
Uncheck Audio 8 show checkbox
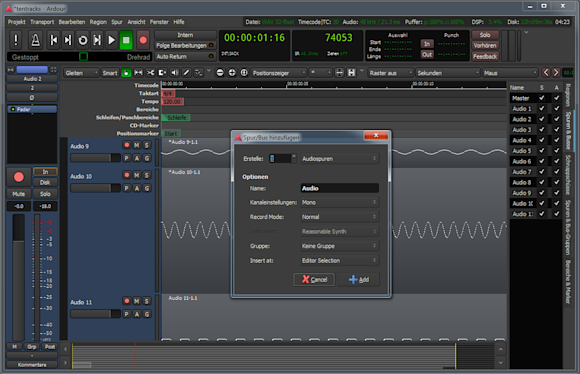pos(542,182)
